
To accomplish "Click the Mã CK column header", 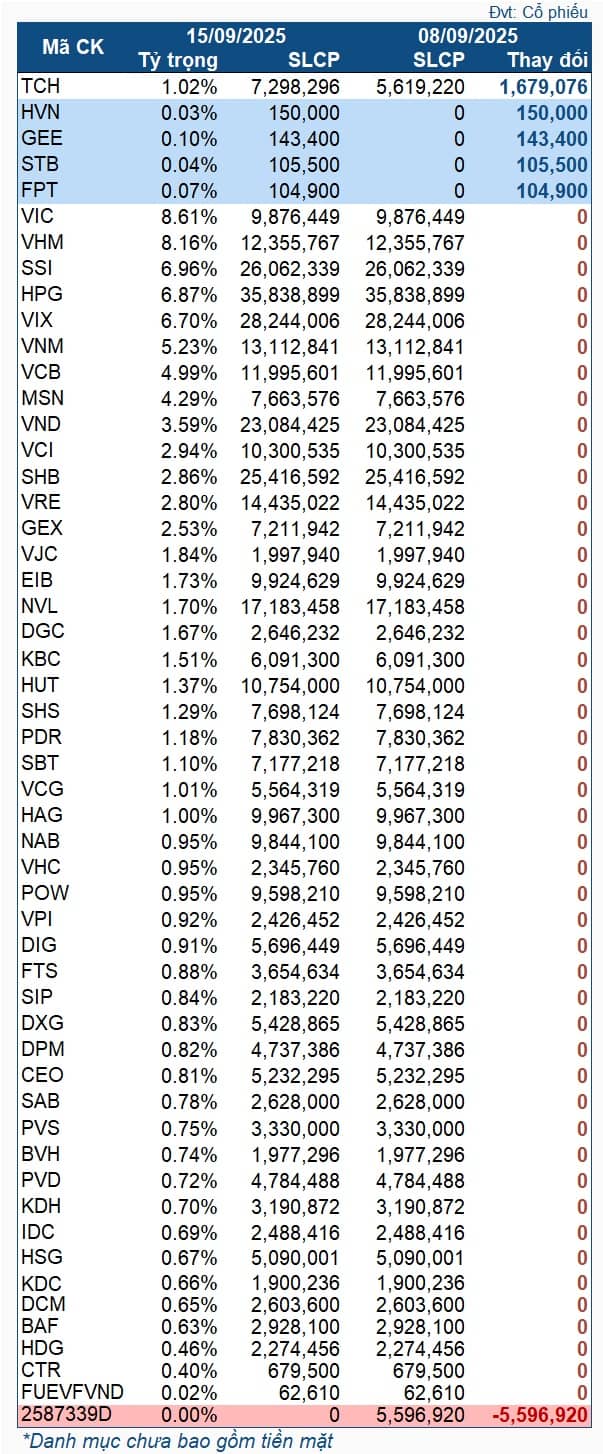I will (x=72, y=46).
